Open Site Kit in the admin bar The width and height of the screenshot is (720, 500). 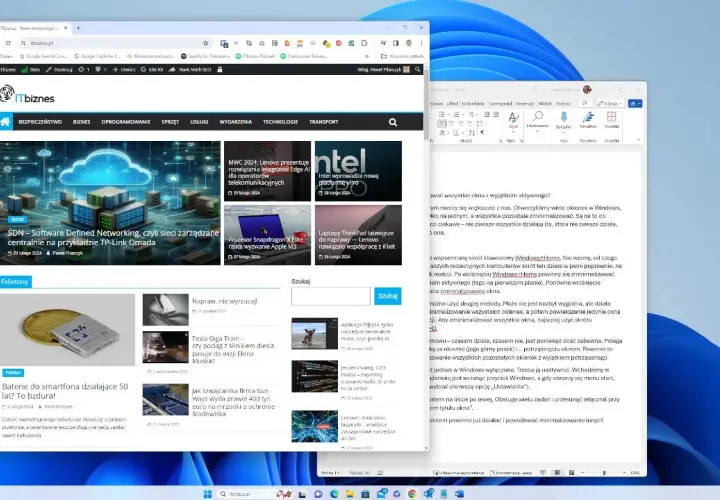point(152,70)
